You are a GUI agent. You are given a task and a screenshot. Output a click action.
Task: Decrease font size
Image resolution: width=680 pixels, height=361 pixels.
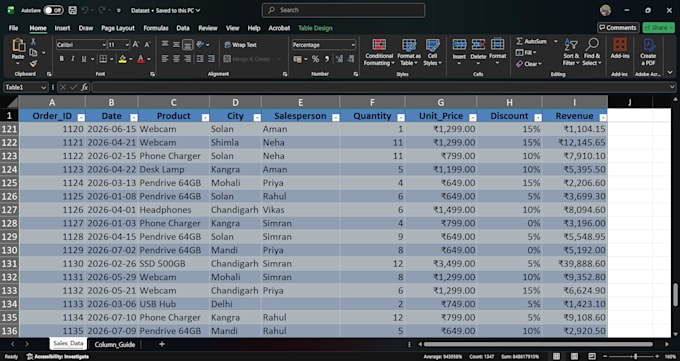click(147, 45)
